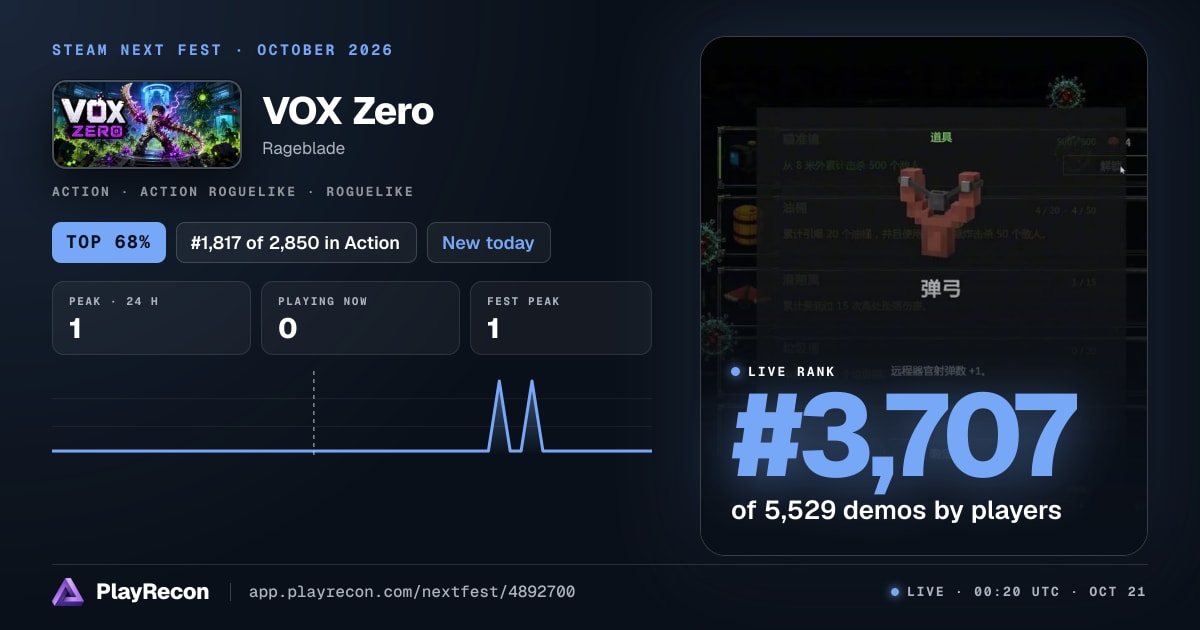Click the #1,817 of 2,850 in Action badge
The image size is (1200, 630).
coord(296,242)
